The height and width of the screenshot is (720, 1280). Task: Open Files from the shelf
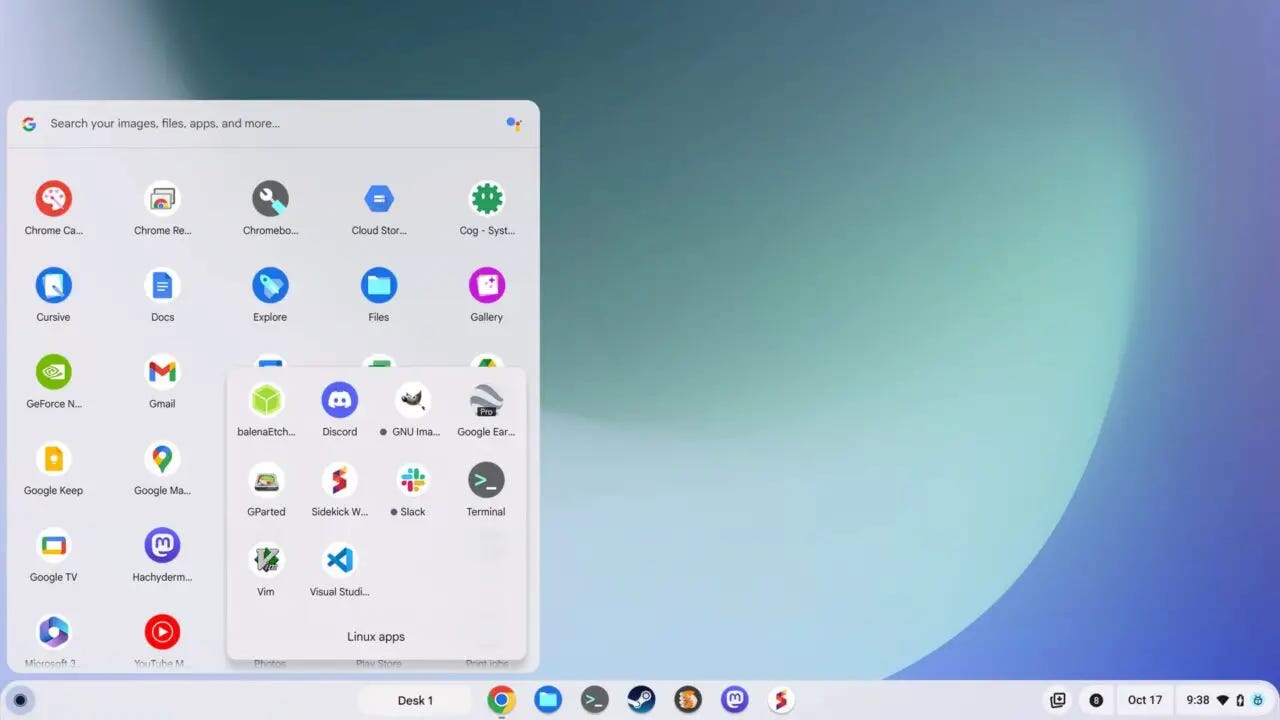click(x=548, y=700)
